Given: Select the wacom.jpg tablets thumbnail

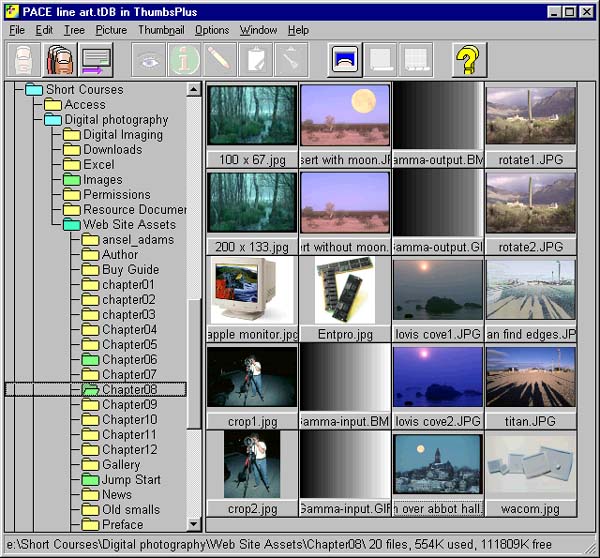Looking at the screenshot, I should tap(531, 465).
